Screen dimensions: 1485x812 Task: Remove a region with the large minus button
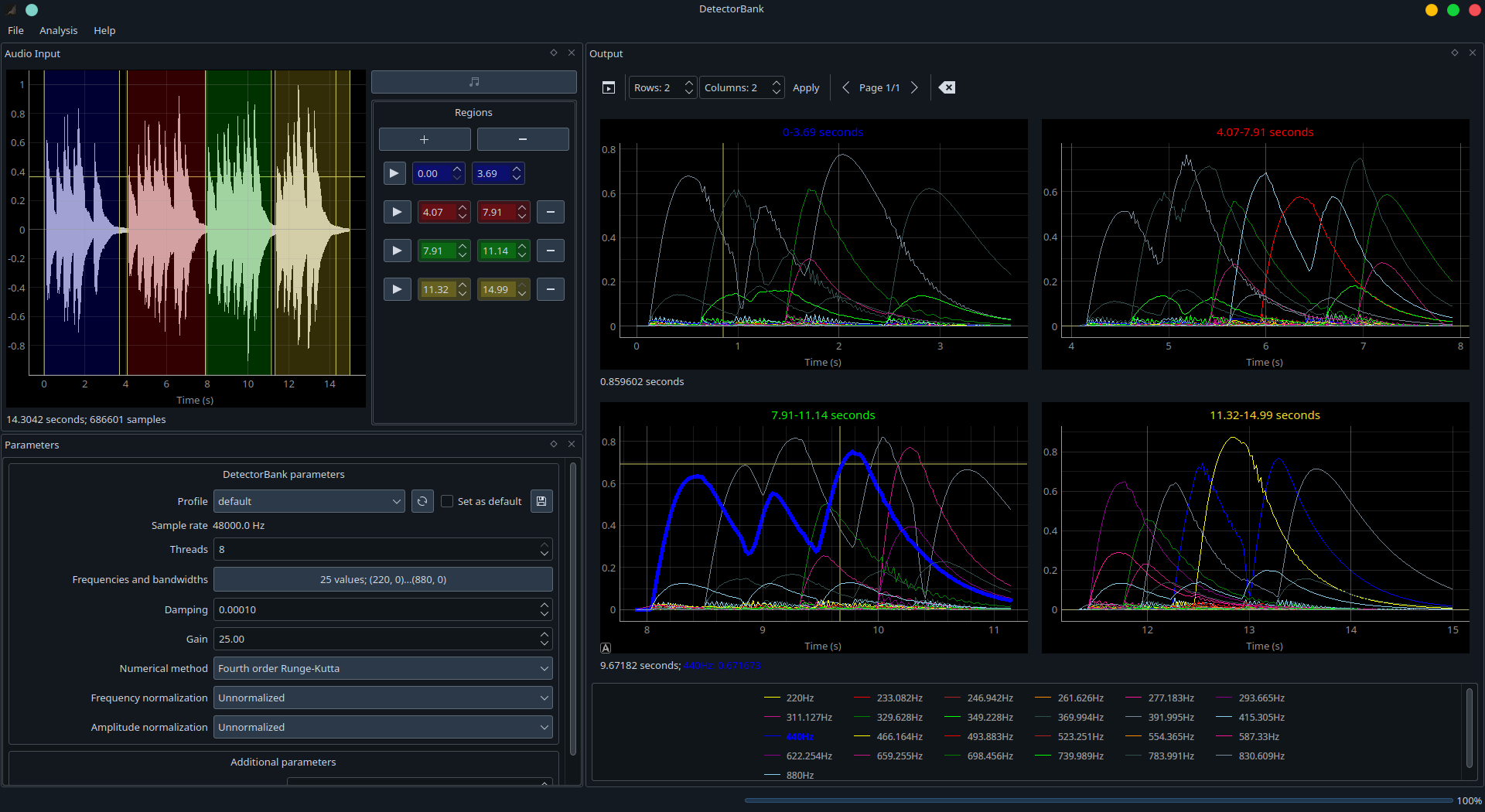click(523, 139)
